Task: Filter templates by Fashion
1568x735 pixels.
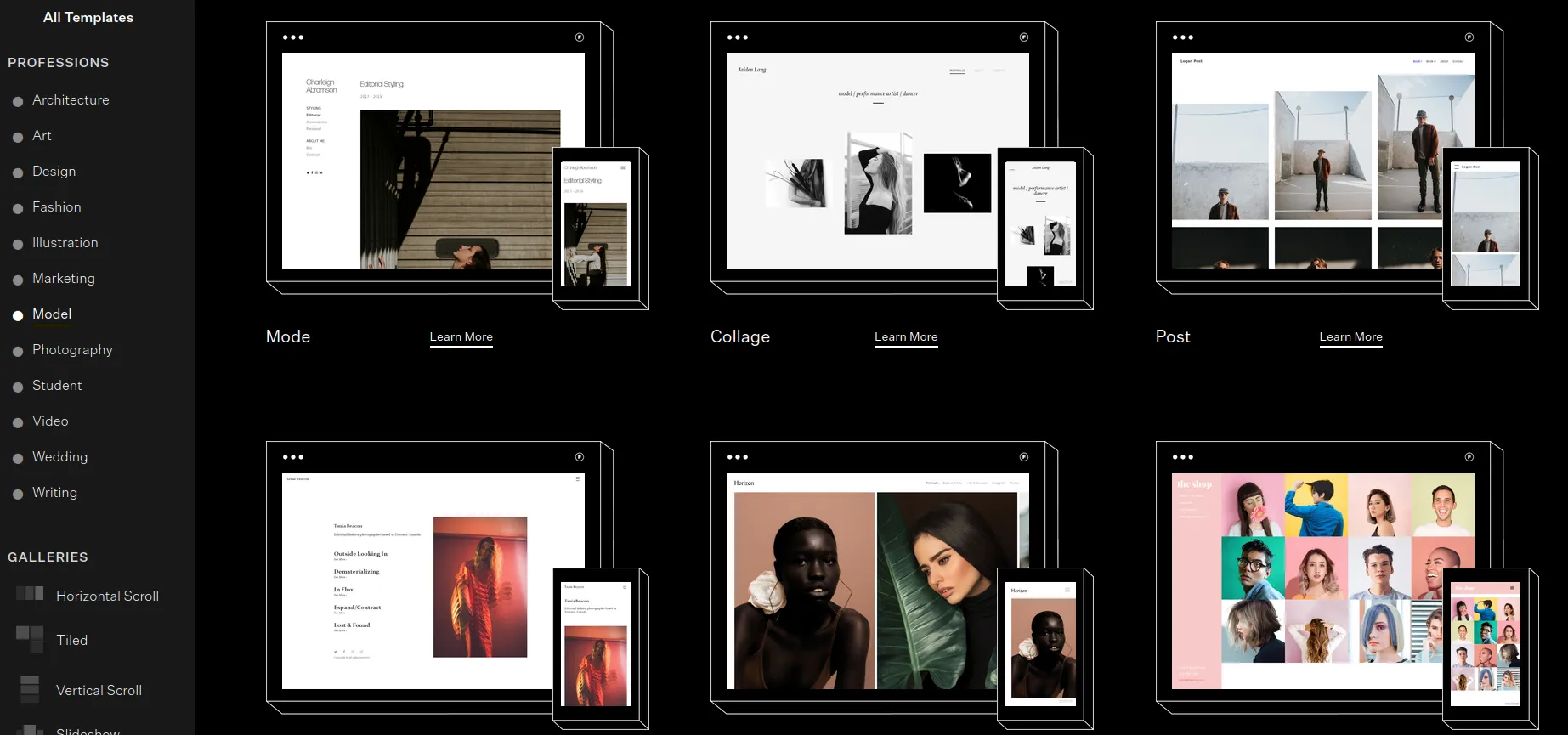Action: click(57, 206)
